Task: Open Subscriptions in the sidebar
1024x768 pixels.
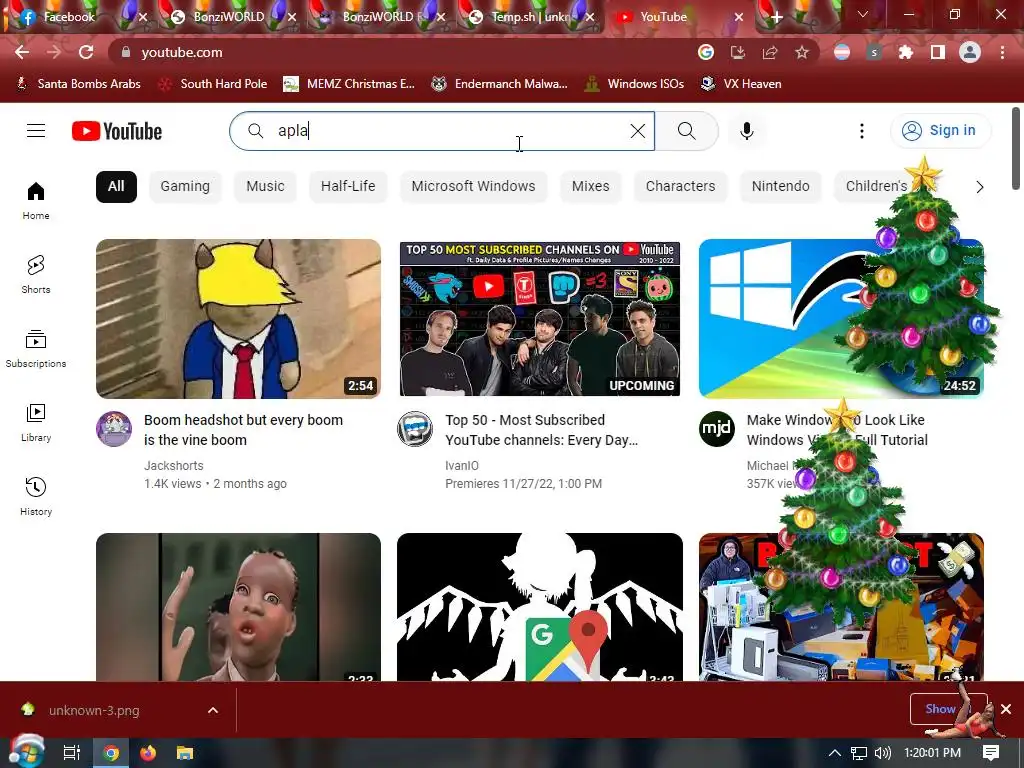Action: 36,349
